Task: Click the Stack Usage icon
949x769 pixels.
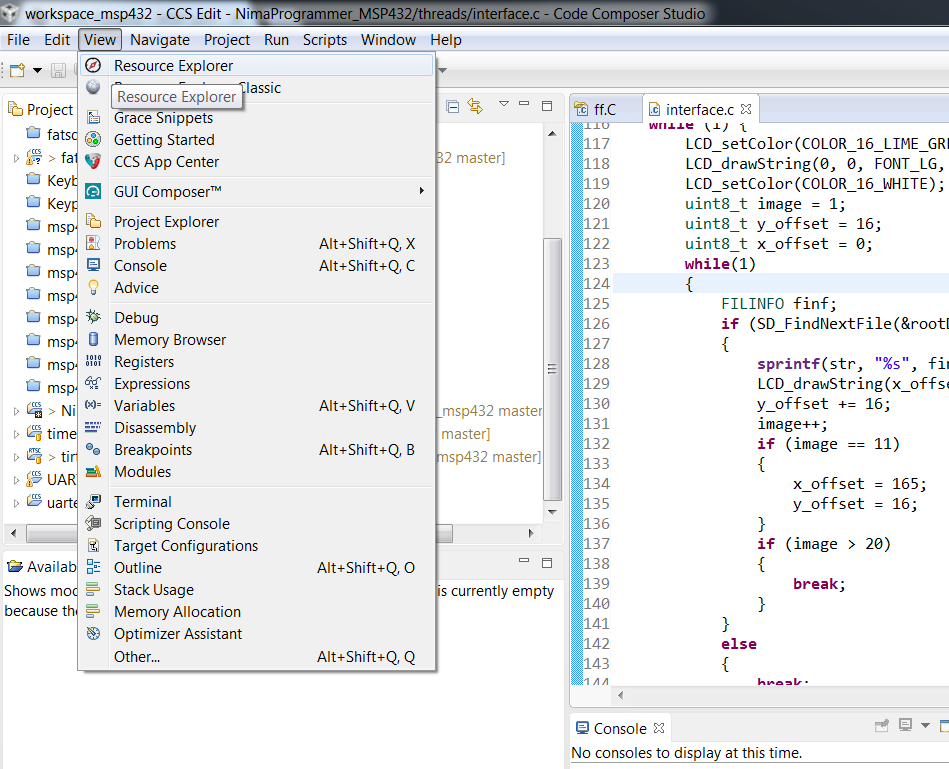Action: [x=93, y=589]
